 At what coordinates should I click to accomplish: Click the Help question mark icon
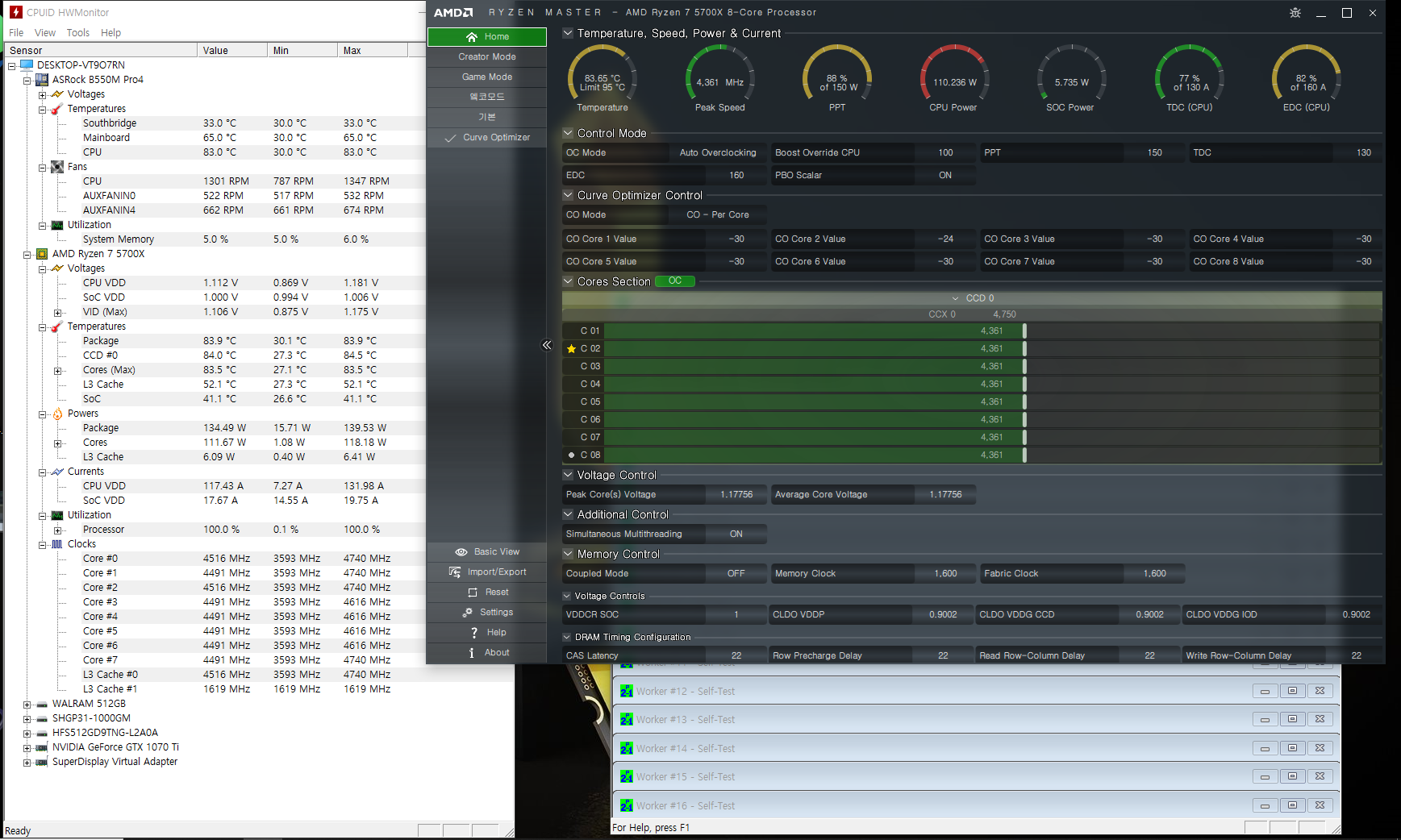coord(474,633)
